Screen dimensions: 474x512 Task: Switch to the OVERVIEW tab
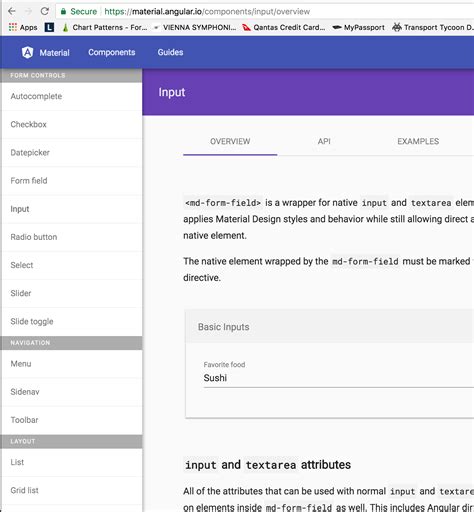pyautogui.click(x=230, y=141)
